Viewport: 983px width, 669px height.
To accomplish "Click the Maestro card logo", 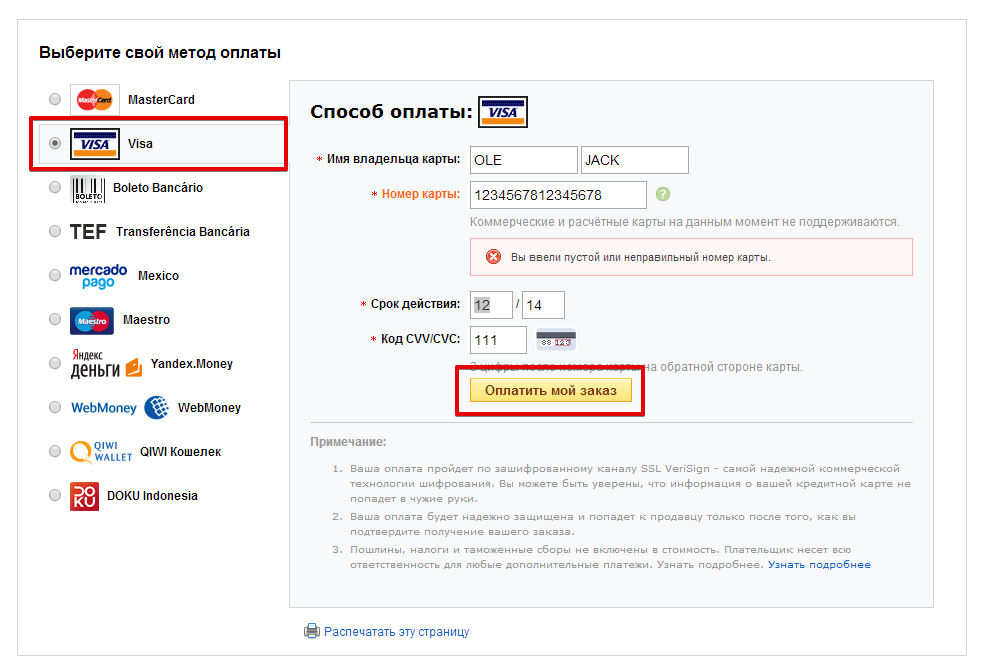I will pyautogui.click(x=92, y=321).
